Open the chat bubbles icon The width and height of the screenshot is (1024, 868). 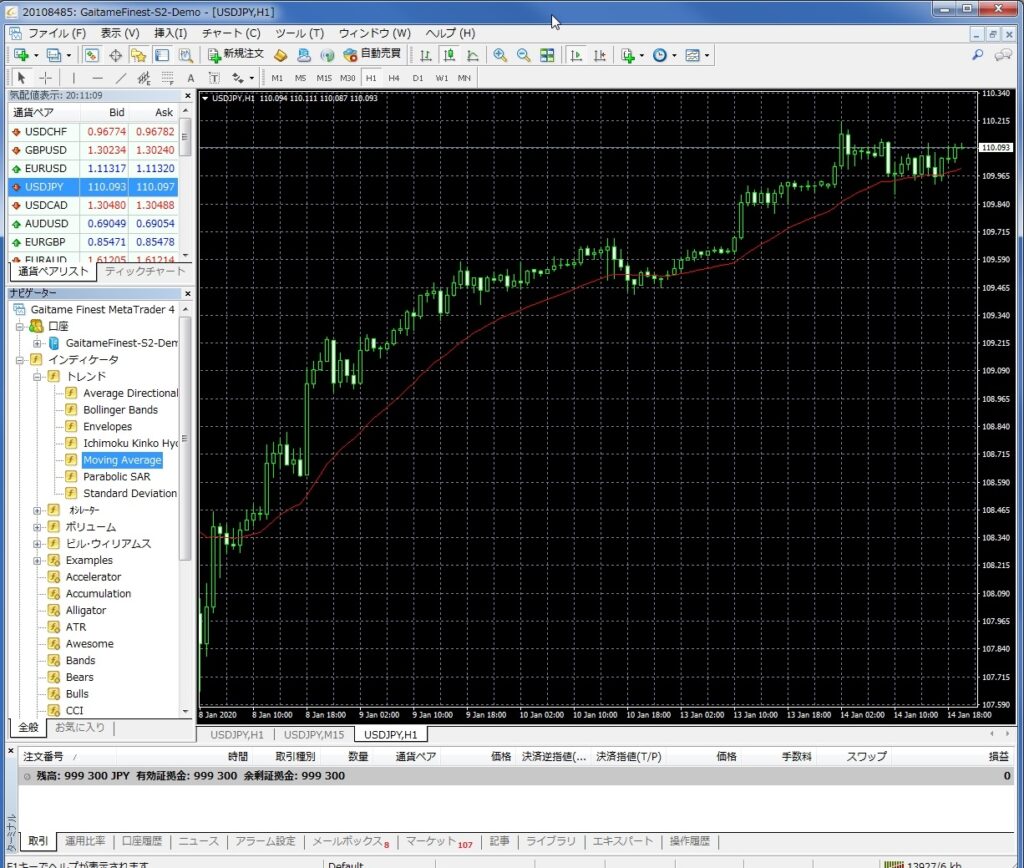[x=1002, y=55]
